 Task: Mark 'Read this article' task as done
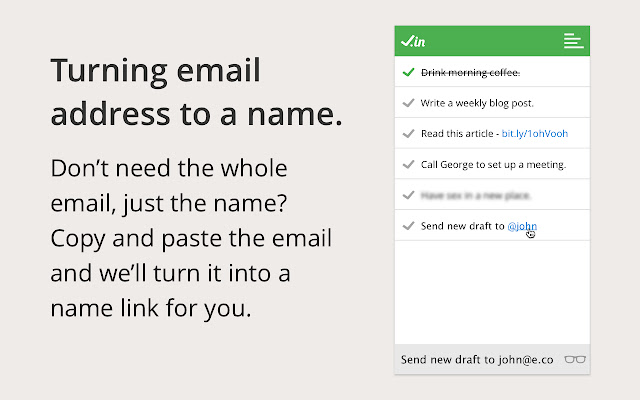tap(408, 133)
